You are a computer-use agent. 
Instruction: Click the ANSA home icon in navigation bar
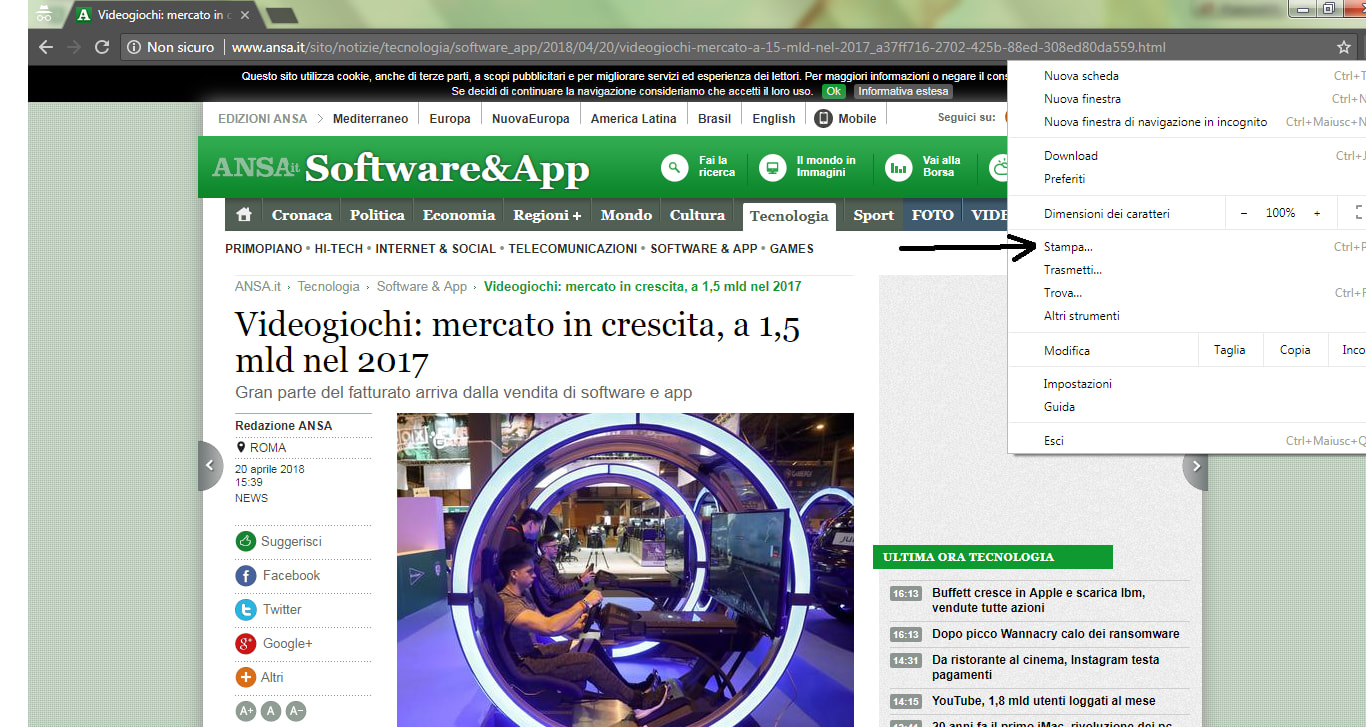tap(243, 215)
